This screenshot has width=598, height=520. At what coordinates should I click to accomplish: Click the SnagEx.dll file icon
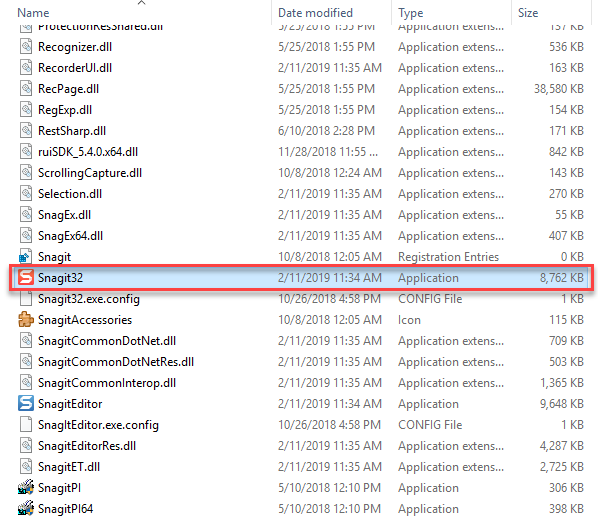[x=26, y=215]
